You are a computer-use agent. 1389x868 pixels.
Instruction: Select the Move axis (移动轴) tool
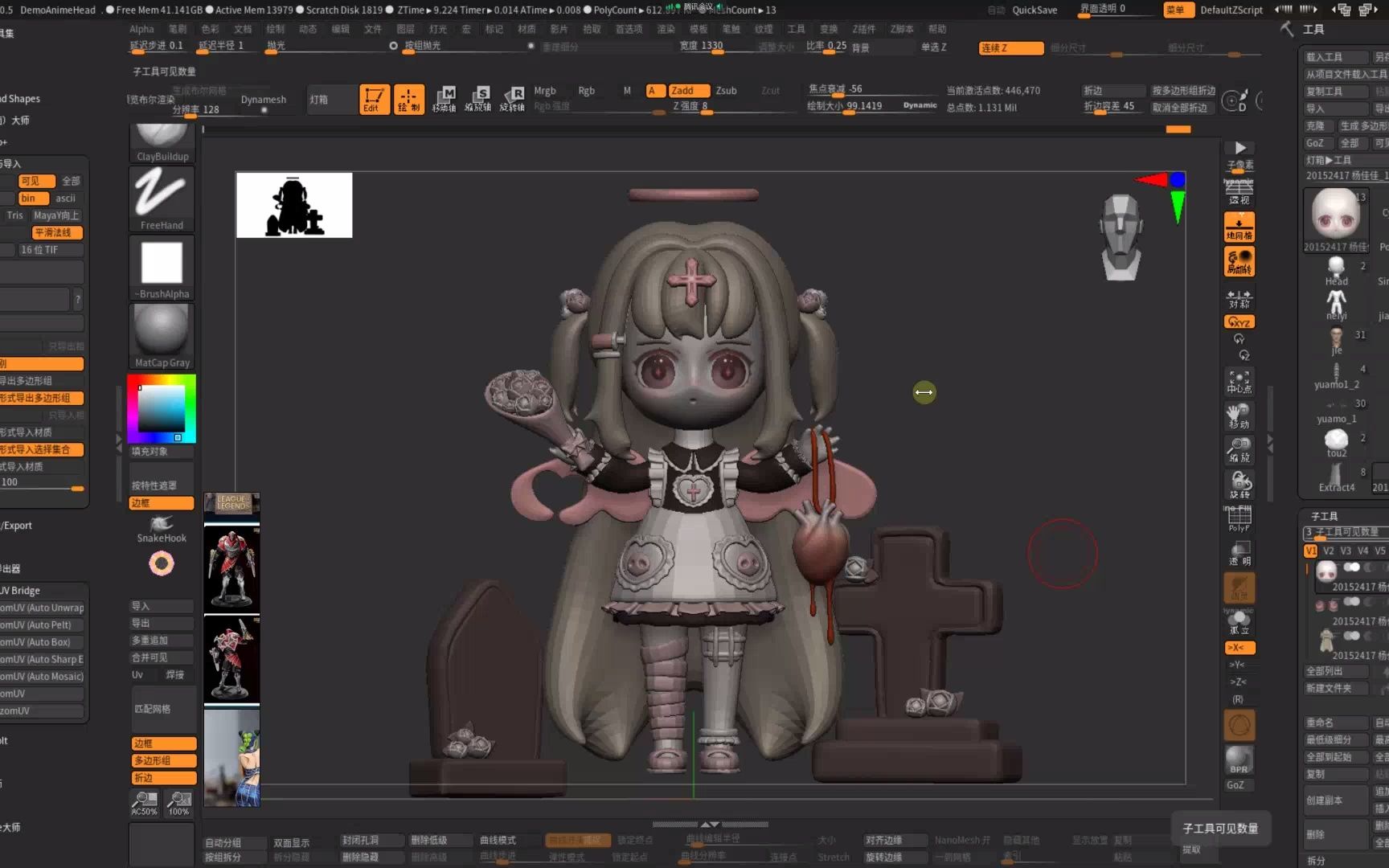(444, 100)
